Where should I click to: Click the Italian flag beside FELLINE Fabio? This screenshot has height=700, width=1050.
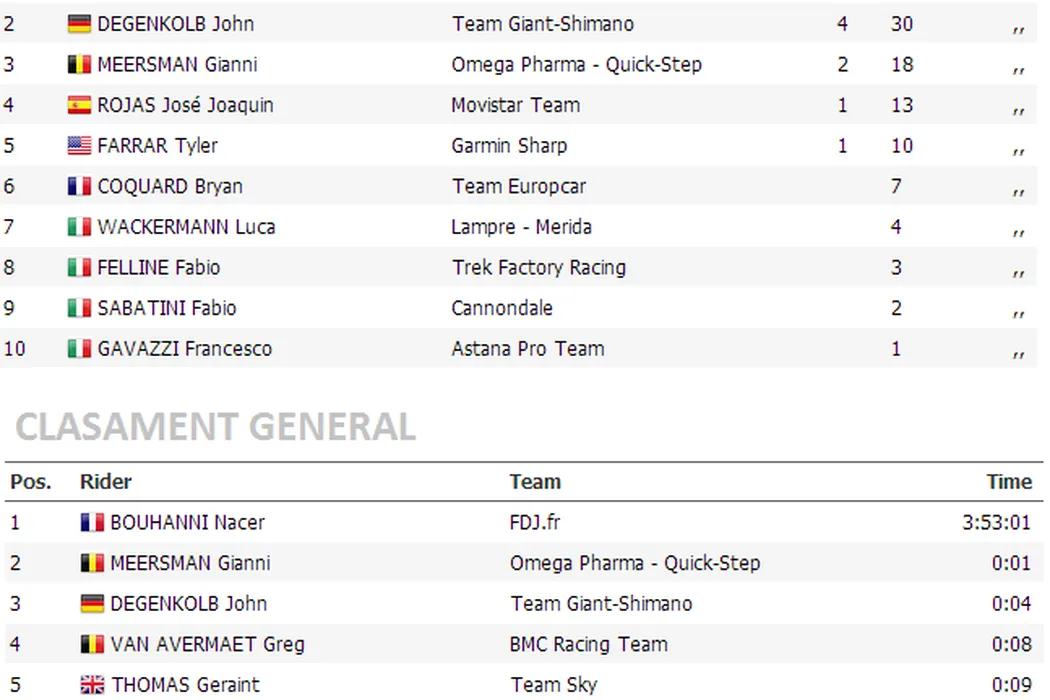[x=79, y=268]
